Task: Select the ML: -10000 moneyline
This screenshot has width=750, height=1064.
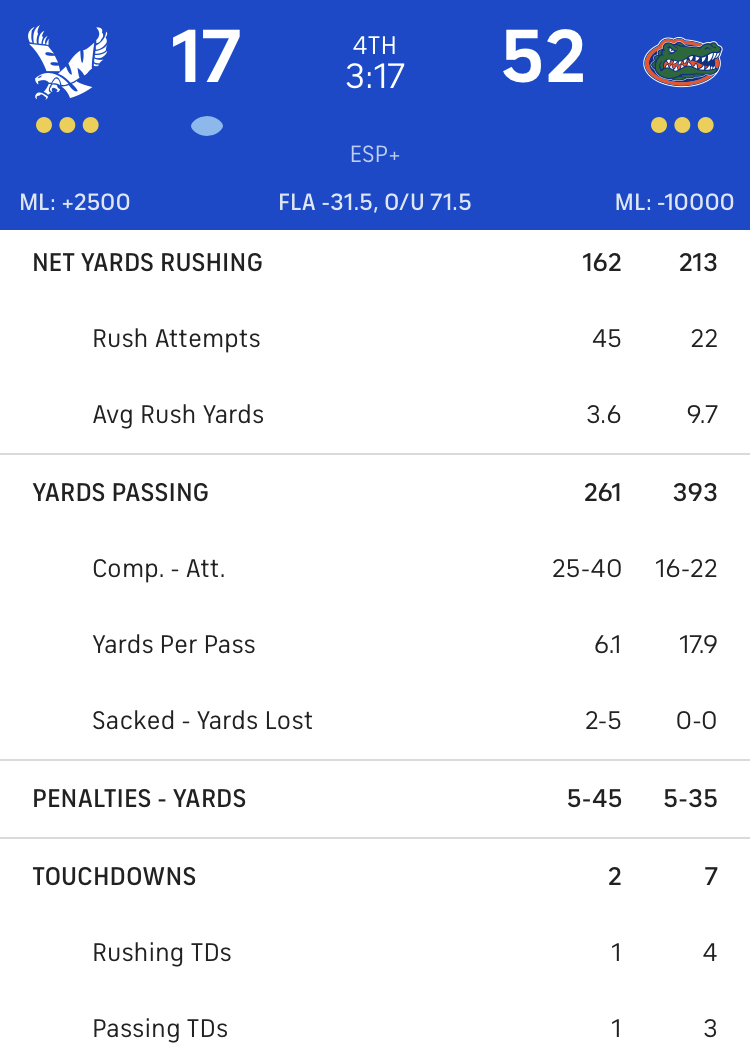Action: tap(674, 202)
